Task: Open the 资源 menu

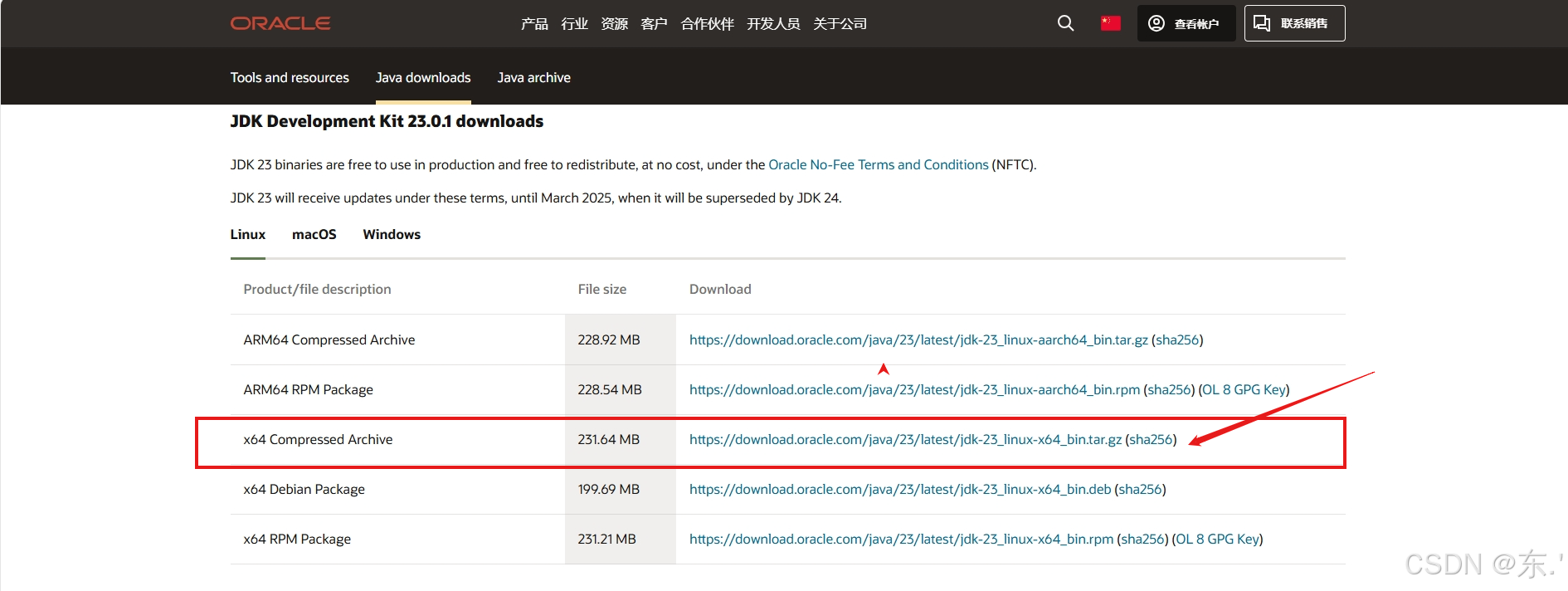Action: pos(614,24)
